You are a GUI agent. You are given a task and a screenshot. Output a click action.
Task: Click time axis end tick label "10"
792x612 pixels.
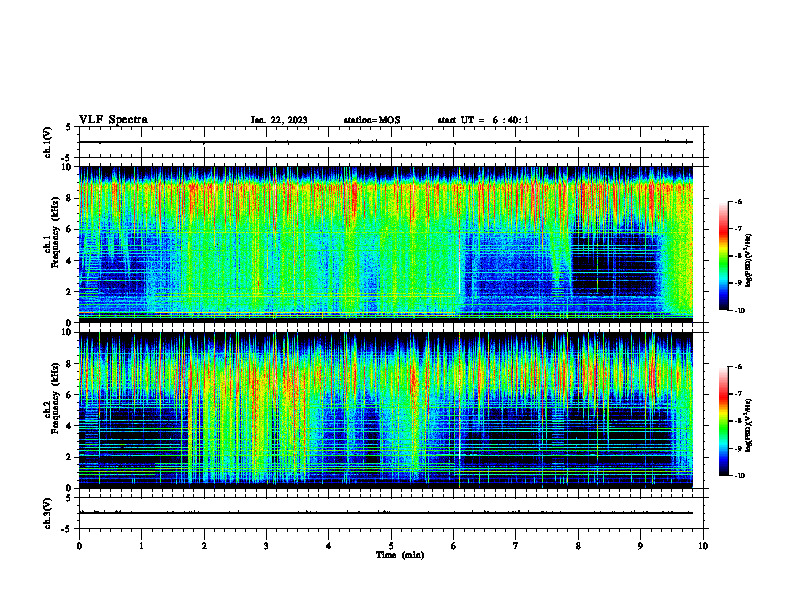703,546
